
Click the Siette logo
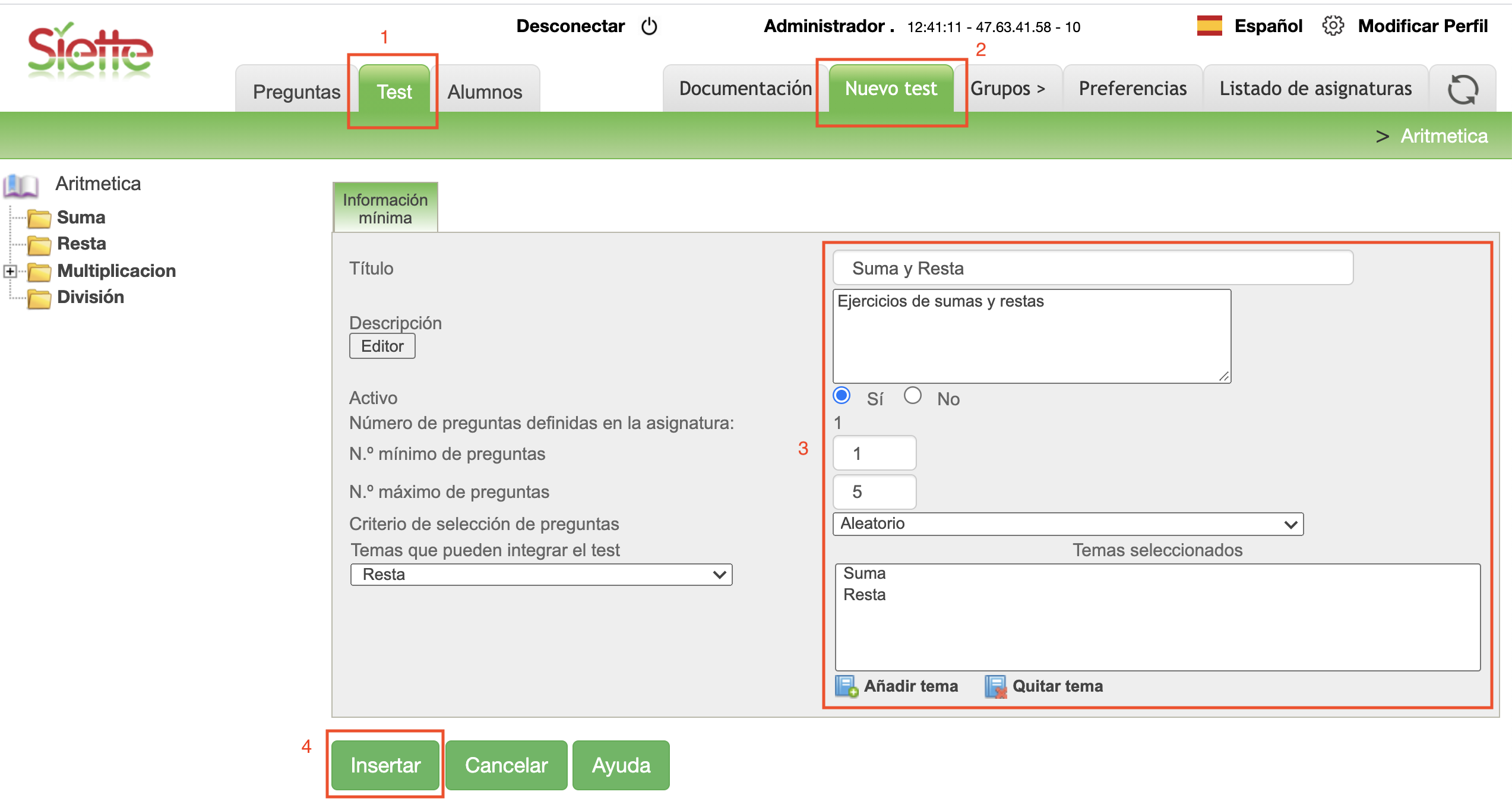coord(90,52)
